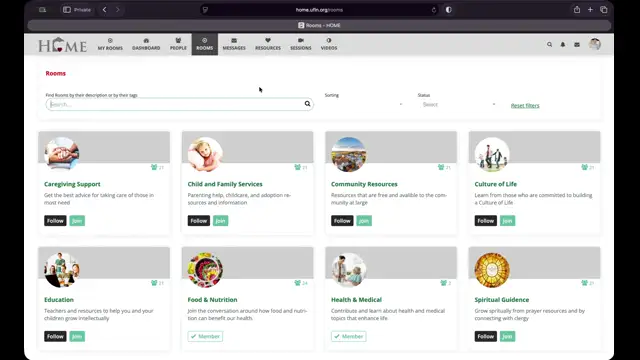Open the Spiritual Guidance room title
Screen dimensions: 640x360
tap(502, 300)
